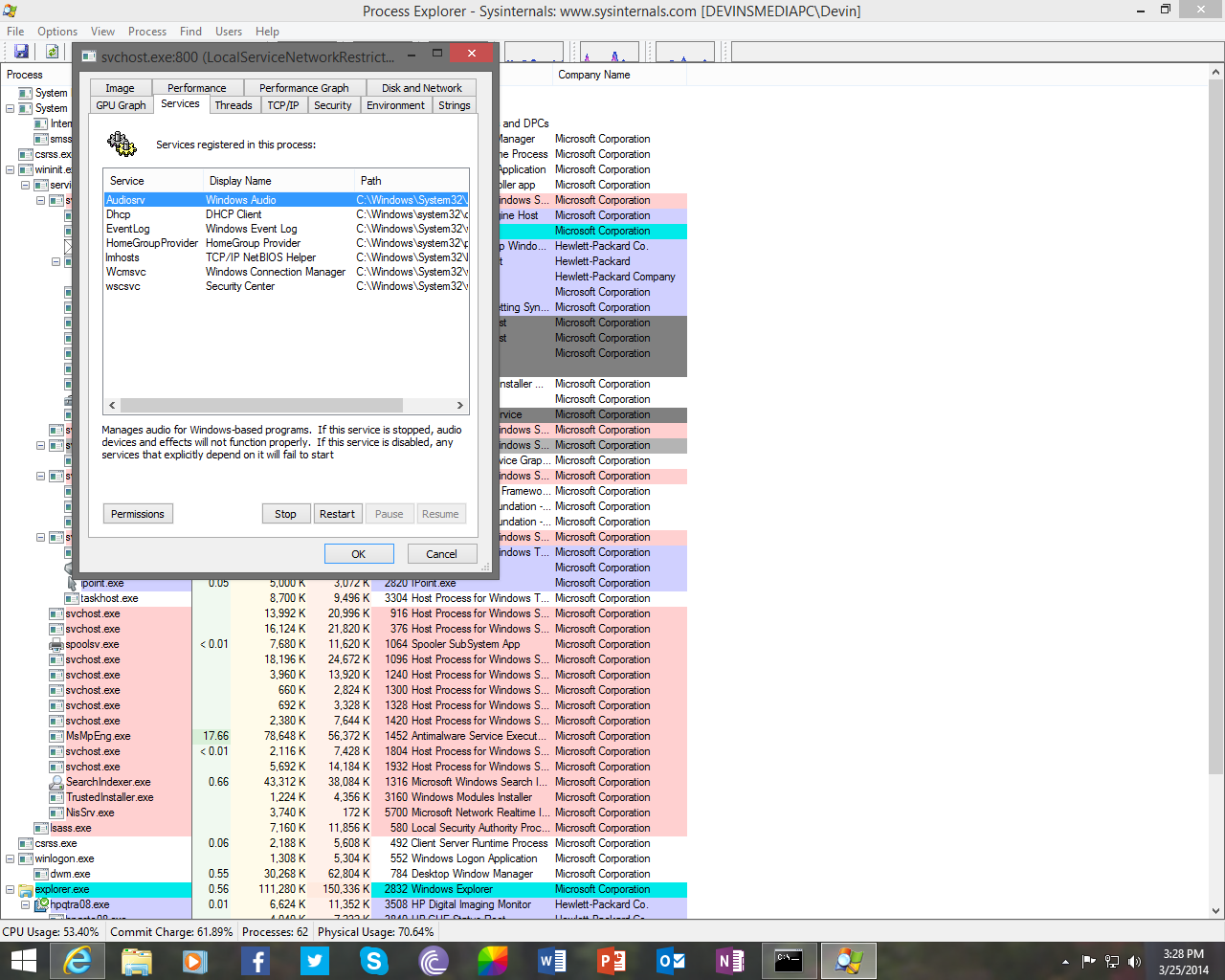Click the services gear icon in dialog
1225x980 pixels.
click(122, 145)
